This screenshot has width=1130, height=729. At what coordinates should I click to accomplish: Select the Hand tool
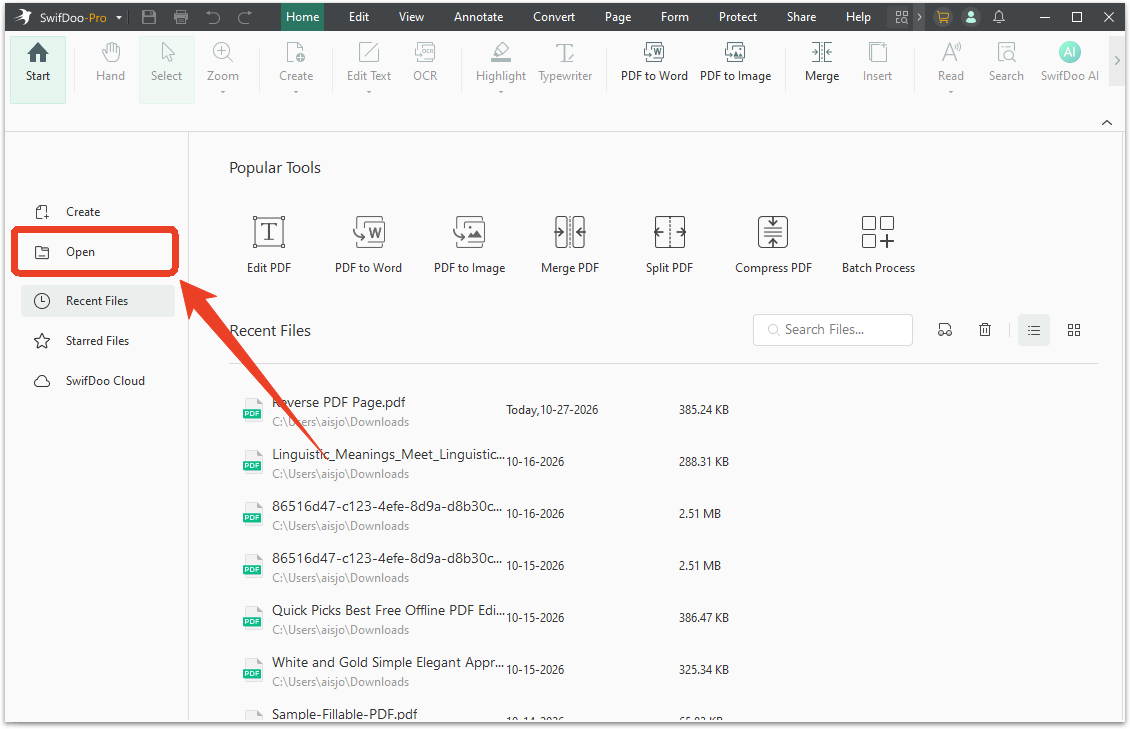tap(110, 62)
